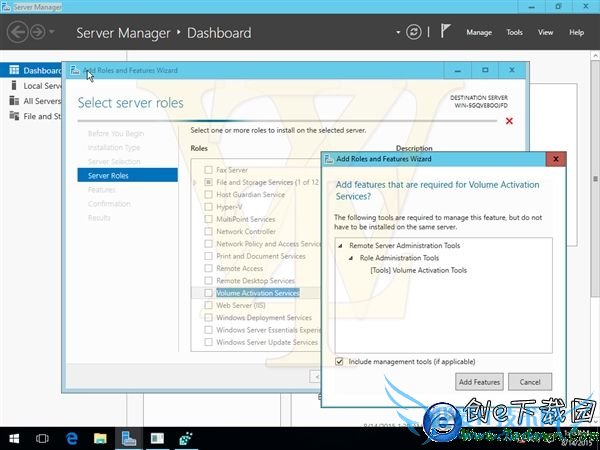The image size is (600, 450).
Task: Select Local Server in the sidebar
Action: click(31, 86)
